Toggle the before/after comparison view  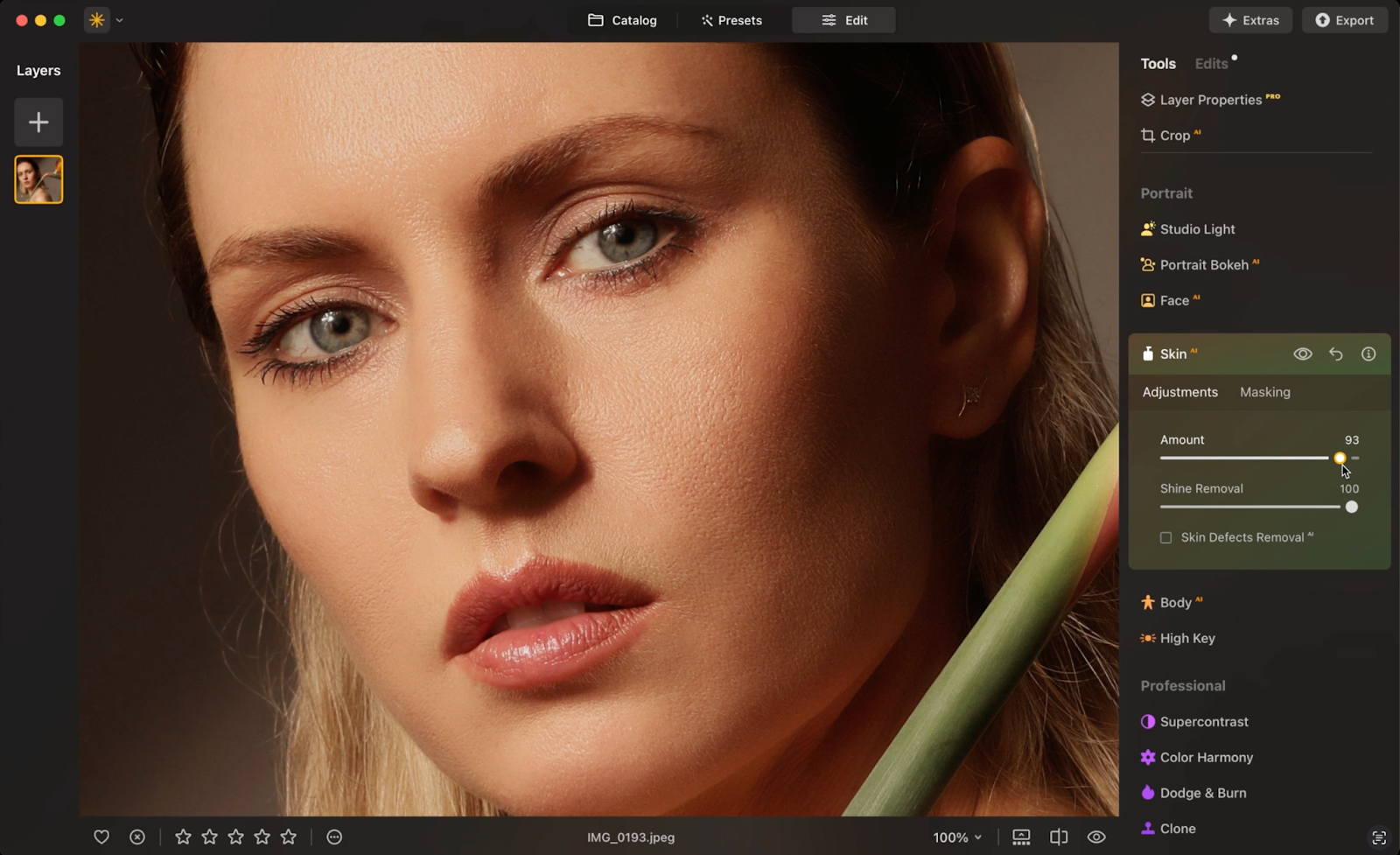[x=1060, y=837]
